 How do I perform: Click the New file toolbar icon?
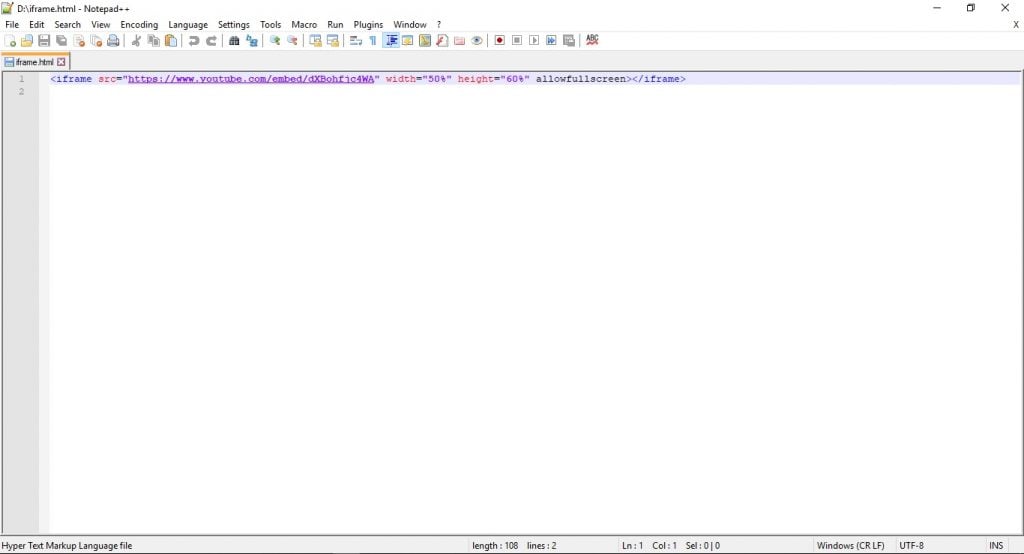click(x=10, y=41)
